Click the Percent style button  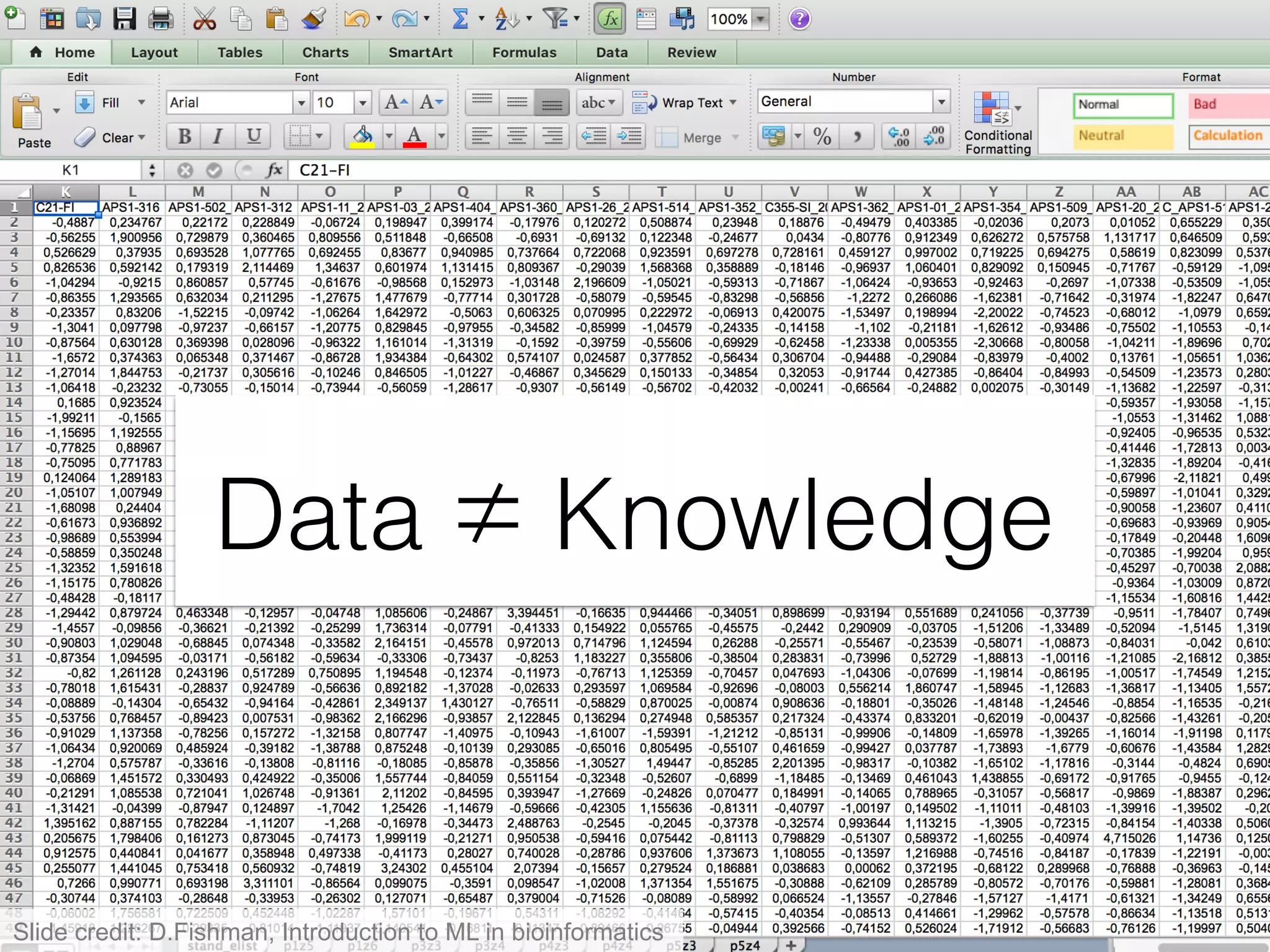point(822,136)
